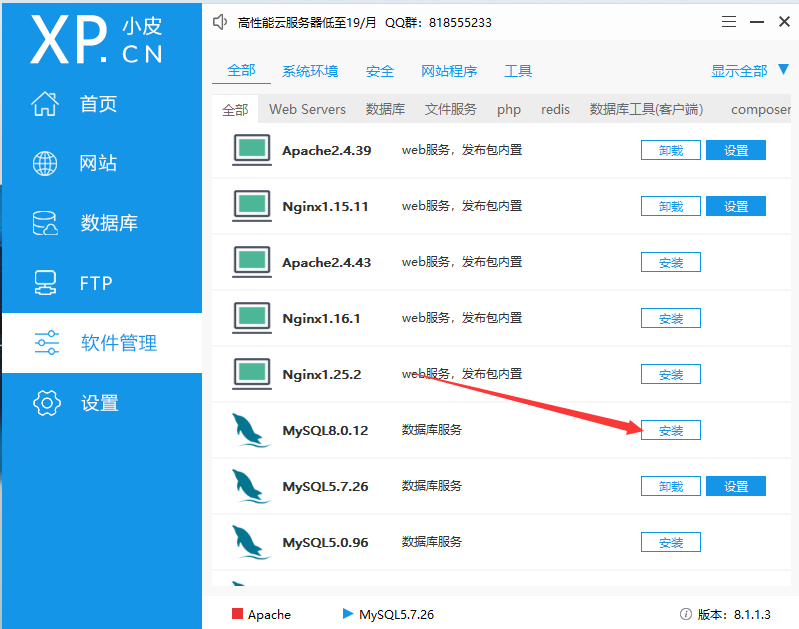Open 设置 for Apache2.4.39
Screen dimensions: 799x629
point(736,150)
